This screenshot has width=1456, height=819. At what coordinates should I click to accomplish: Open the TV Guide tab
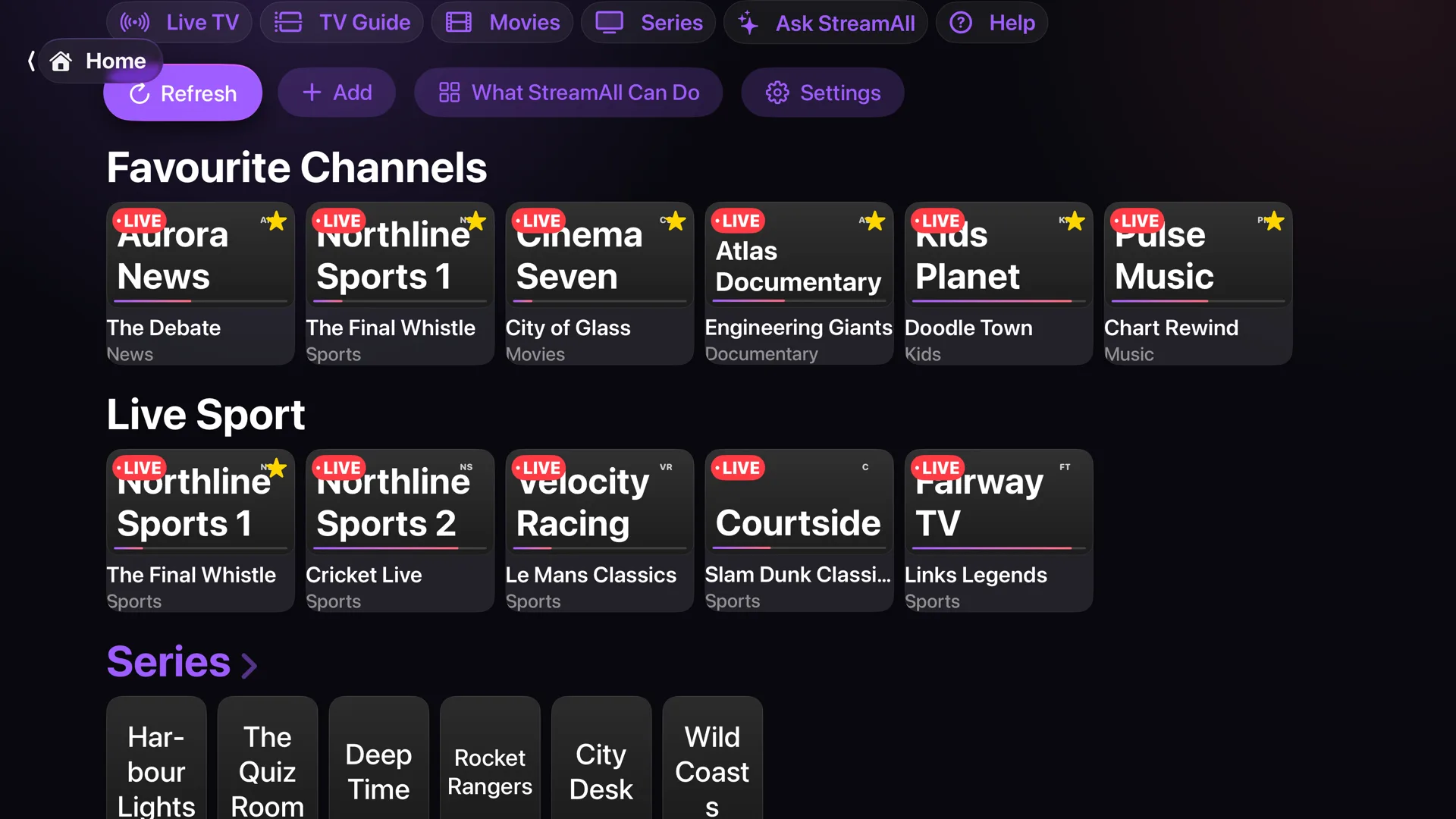click(x=342, y=23)
